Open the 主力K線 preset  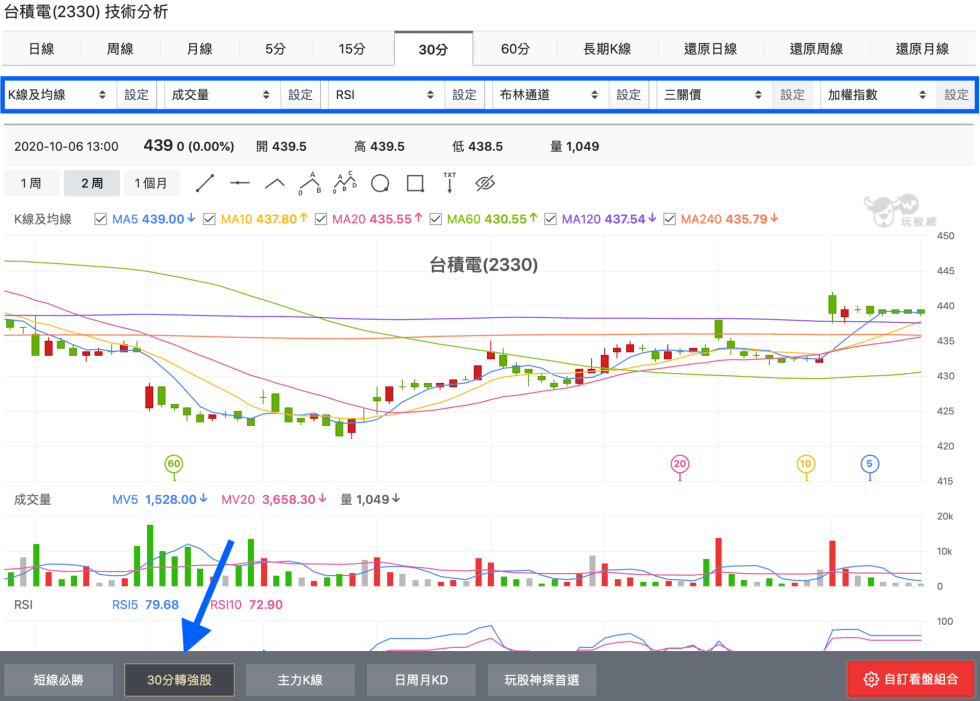pyautogui.click(x=300, y=680)
